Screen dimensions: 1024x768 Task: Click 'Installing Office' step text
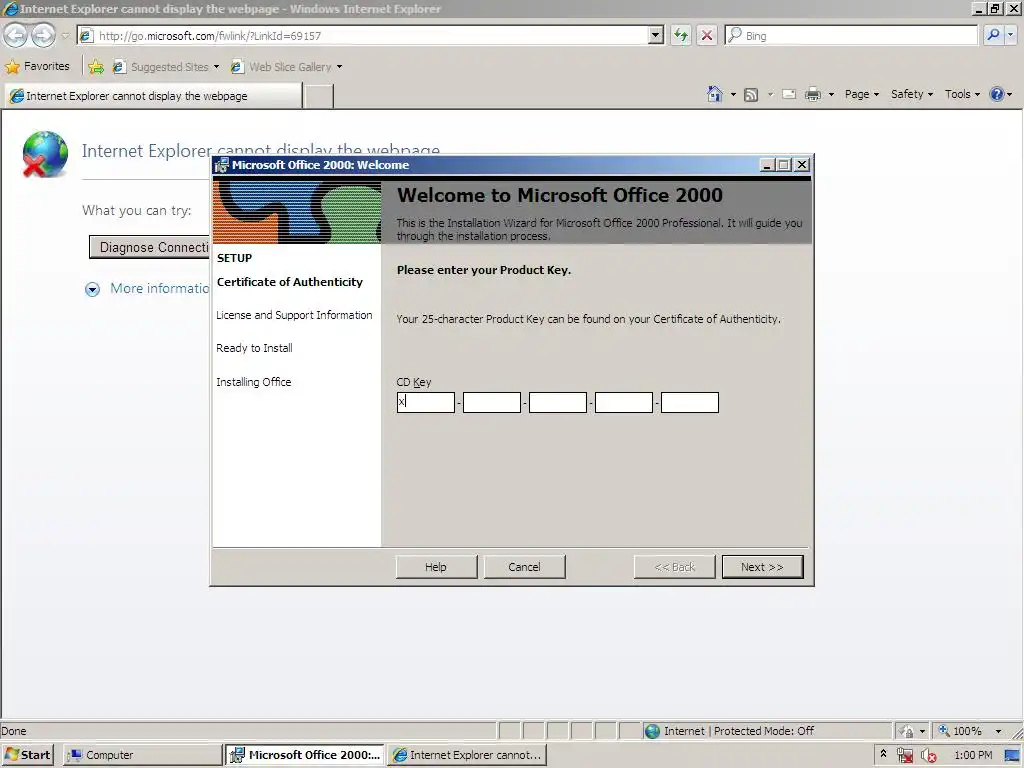pyautogui.click(x=253, y=382)
